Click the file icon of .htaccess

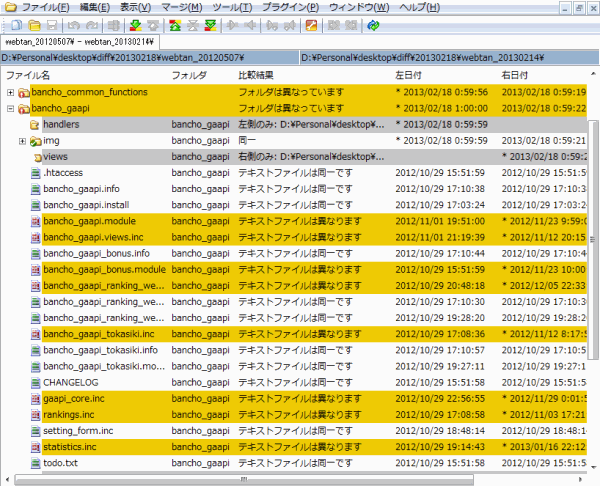pyautogui.click(x=35, y=173)
